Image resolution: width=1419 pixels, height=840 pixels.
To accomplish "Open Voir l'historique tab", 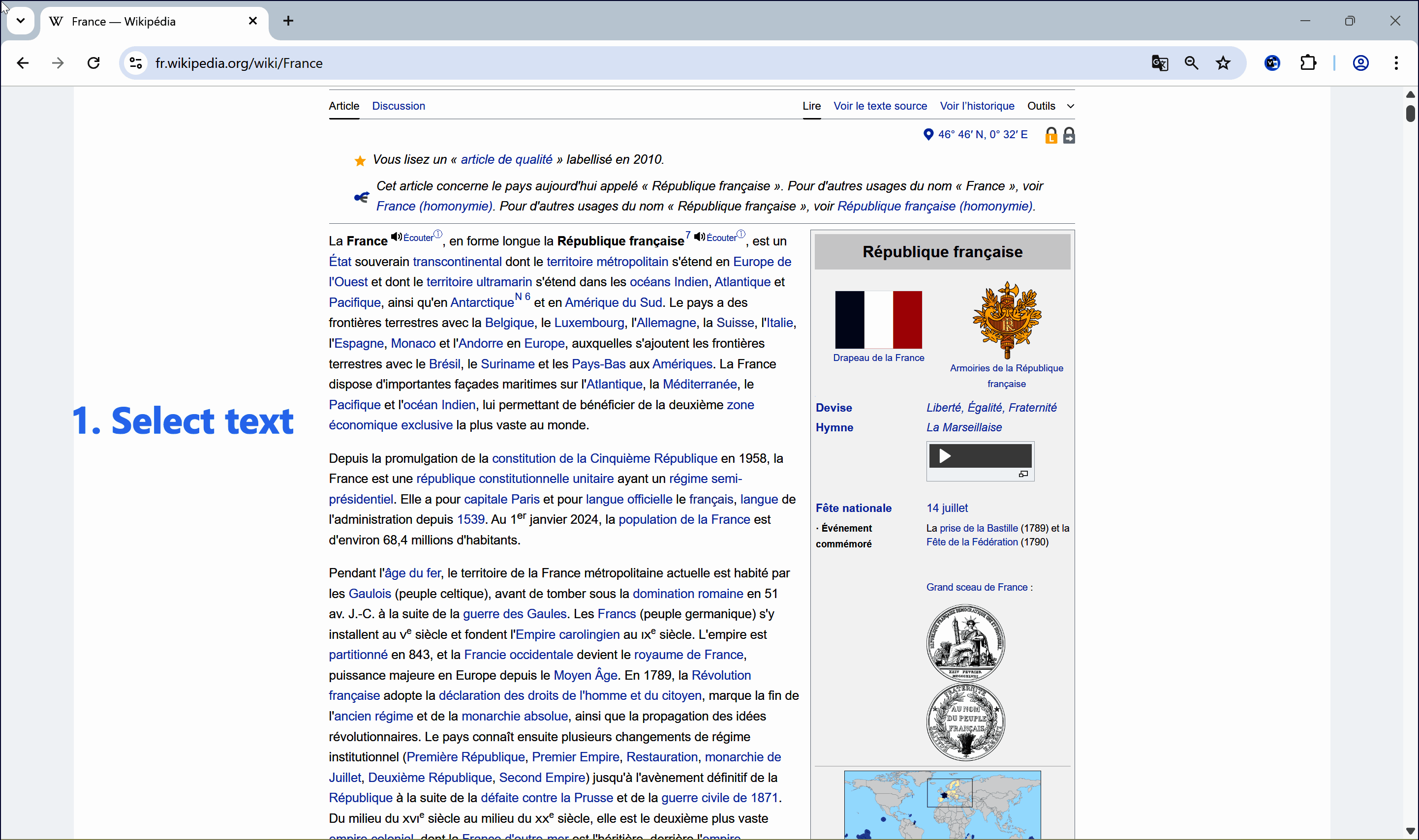I will tap(977, 106).
